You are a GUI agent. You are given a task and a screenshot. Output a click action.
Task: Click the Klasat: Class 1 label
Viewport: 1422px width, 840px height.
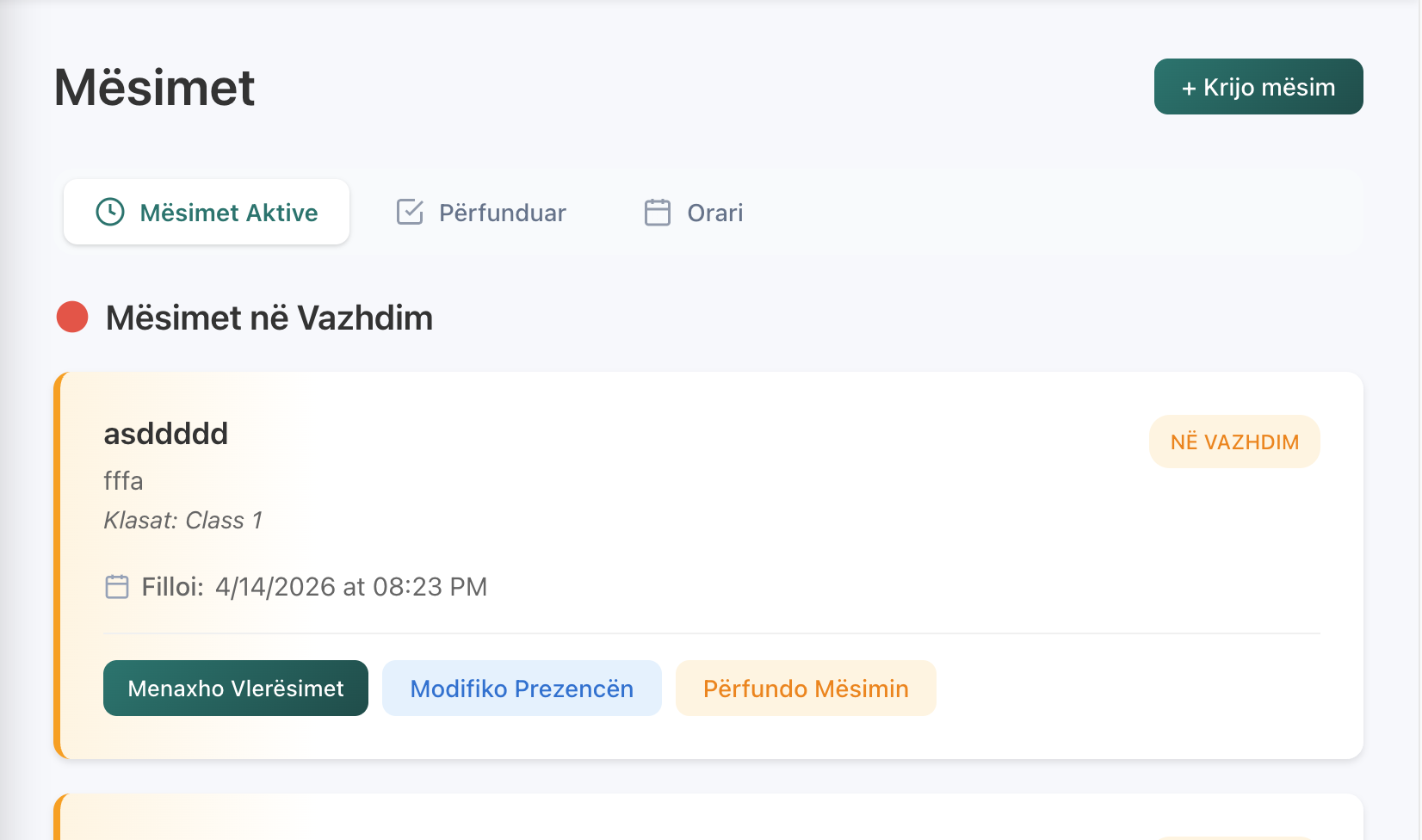(x=183, y=521)
